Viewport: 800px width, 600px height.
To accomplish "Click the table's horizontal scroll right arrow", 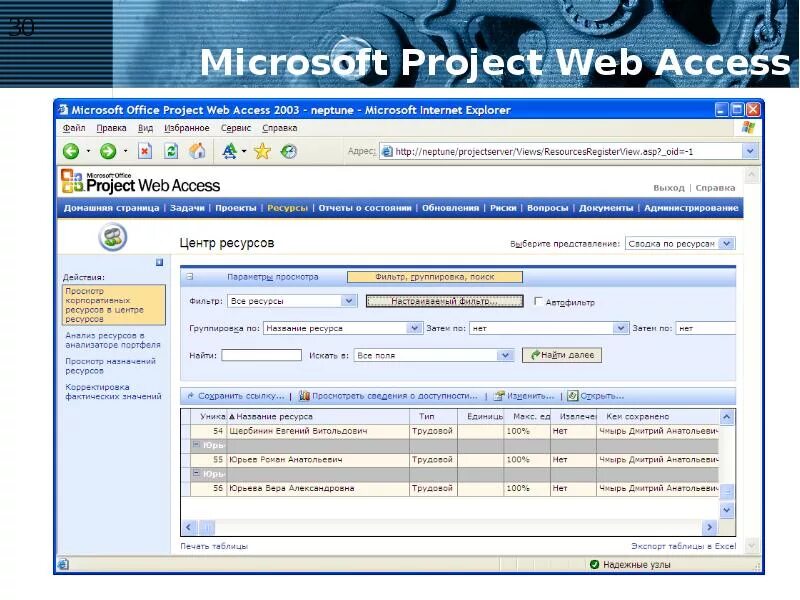I will coord(709,527).
